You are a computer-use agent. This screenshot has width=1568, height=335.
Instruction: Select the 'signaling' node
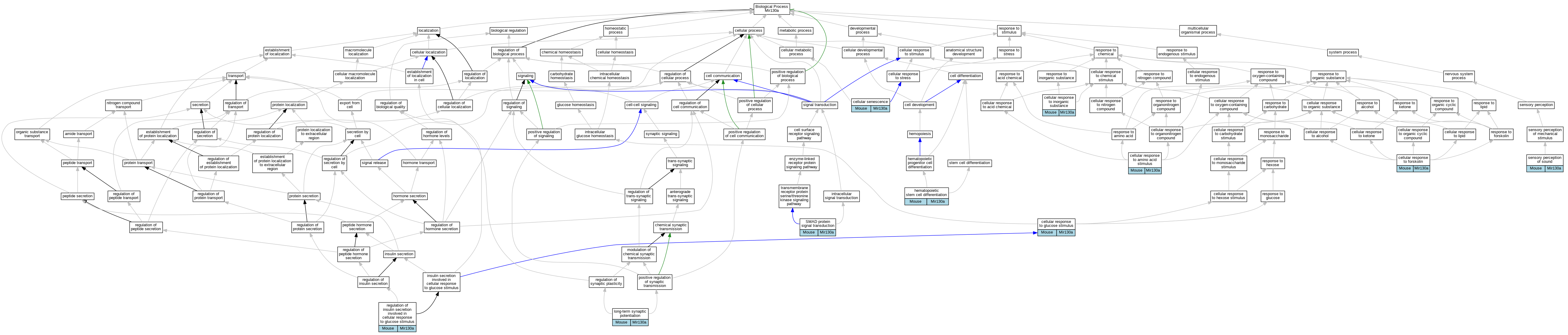coord(525,76)
